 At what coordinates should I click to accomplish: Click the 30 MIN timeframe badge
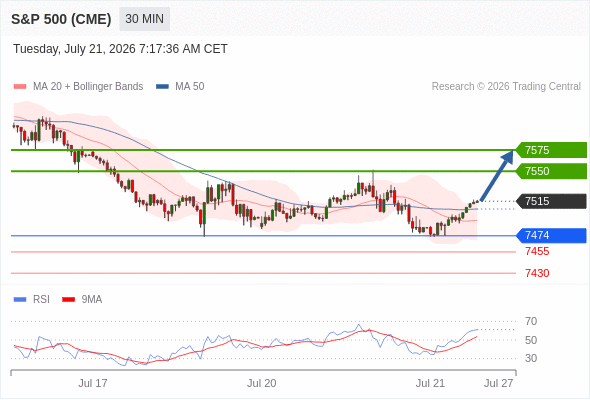point(144,19)
